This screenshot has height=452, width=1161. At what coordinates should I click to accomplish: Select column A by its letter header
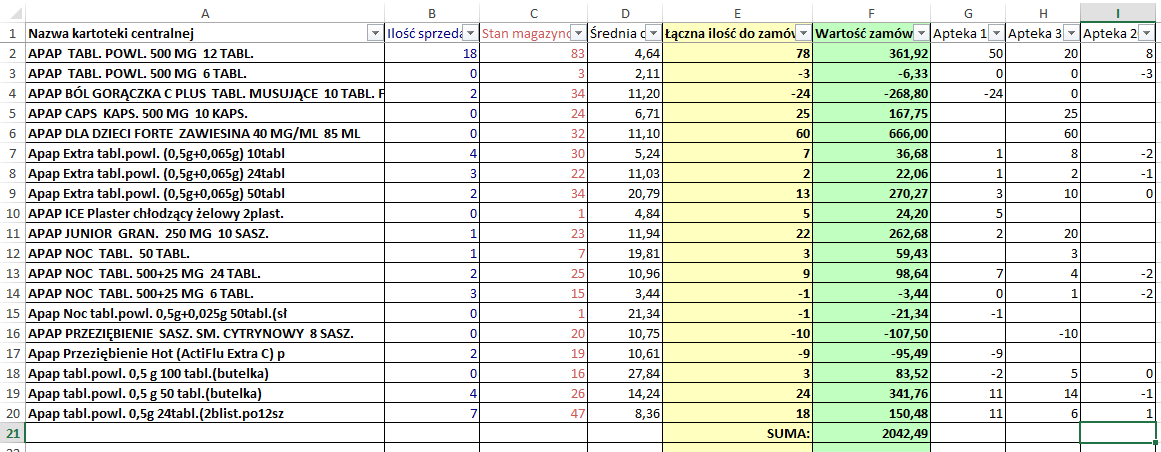pos(205,12)
